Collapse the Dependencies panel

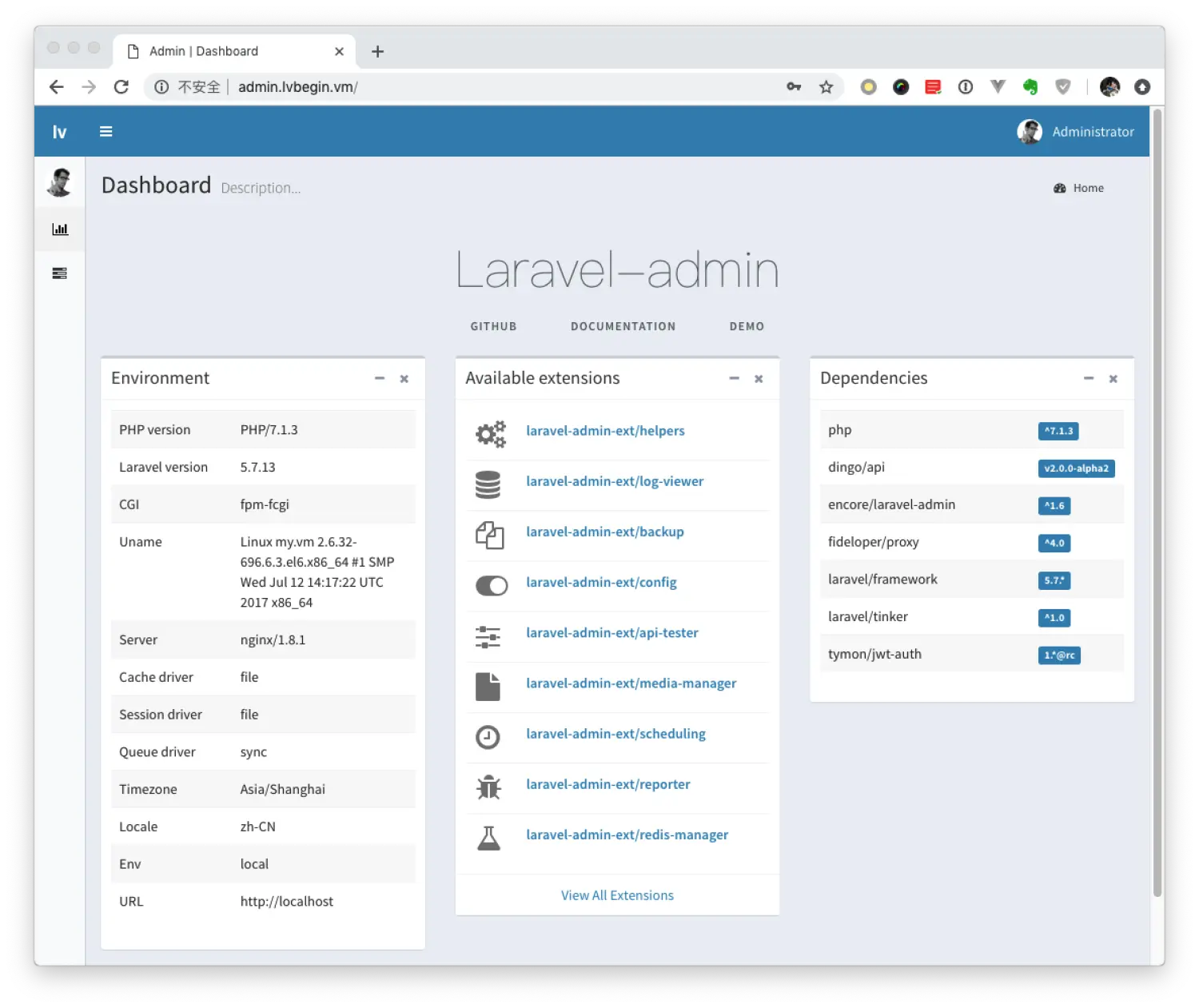click(x=1089, y=378)
